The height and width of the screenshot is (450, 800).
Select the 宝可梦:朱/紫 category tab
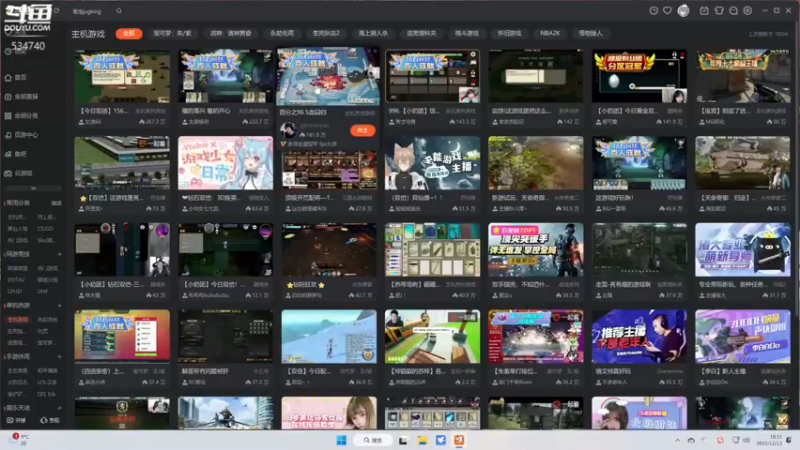point(172,33)
